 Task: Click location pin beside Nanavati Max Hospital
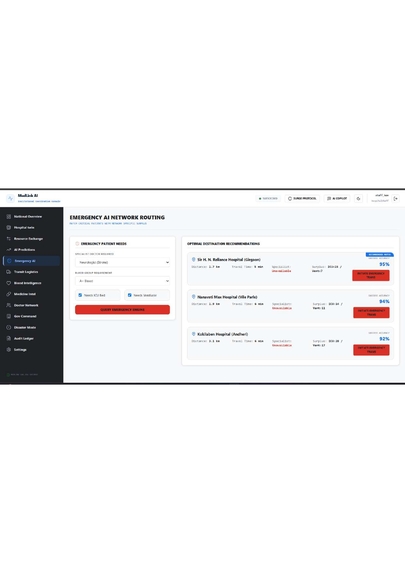(194, 297)
